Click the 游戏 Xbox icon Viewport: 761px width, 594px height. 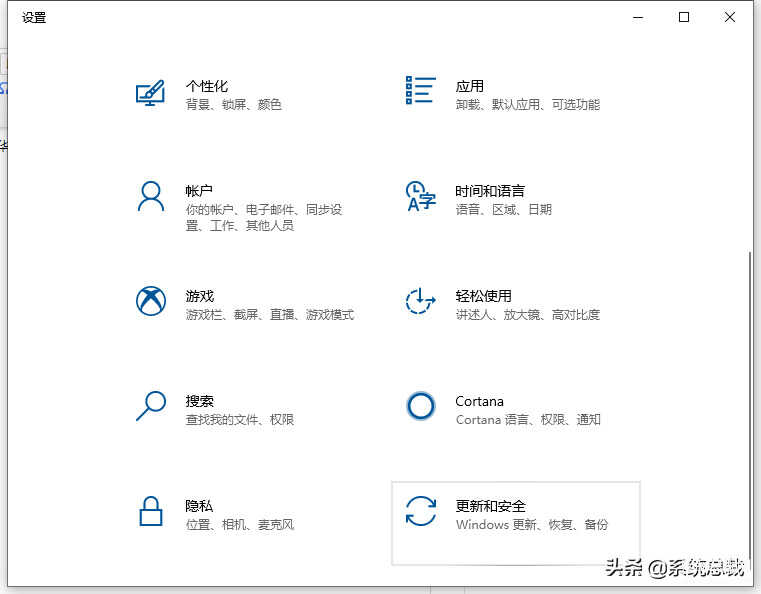pyautogui.click(x=151, y=301)
